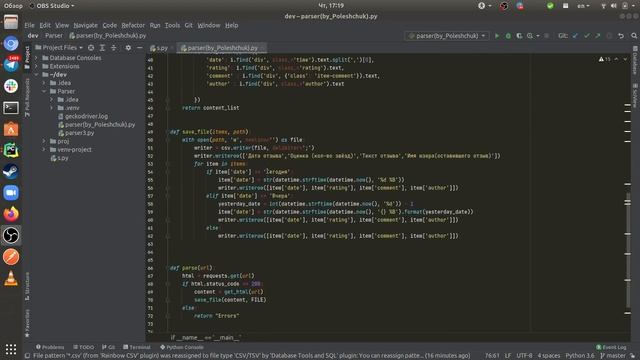Collapse all in Project panel
This screenshot has width=640, height=360.
click(x=114, y=48)
